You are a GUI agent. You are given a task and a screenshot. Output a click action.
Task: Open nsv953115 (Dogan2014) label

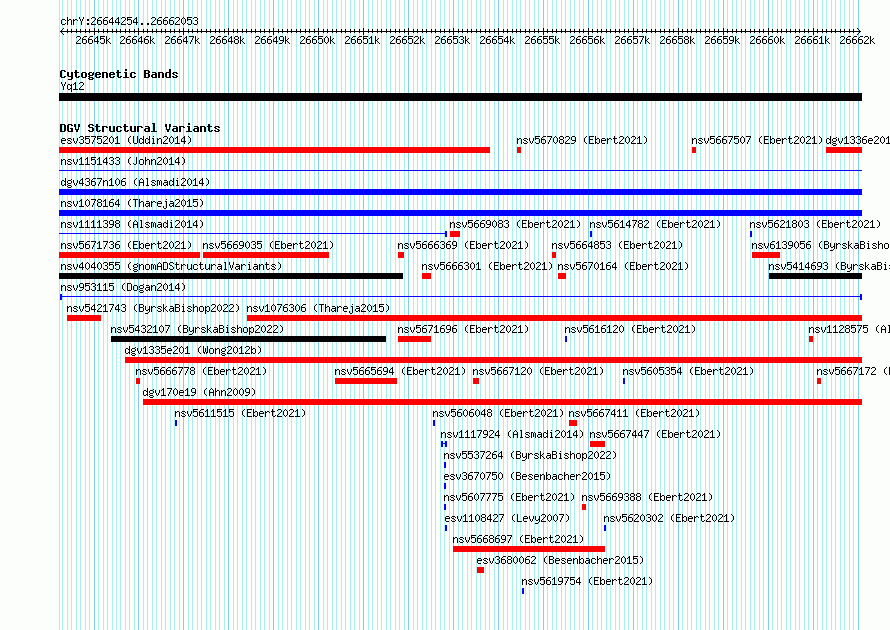(123, 287)
